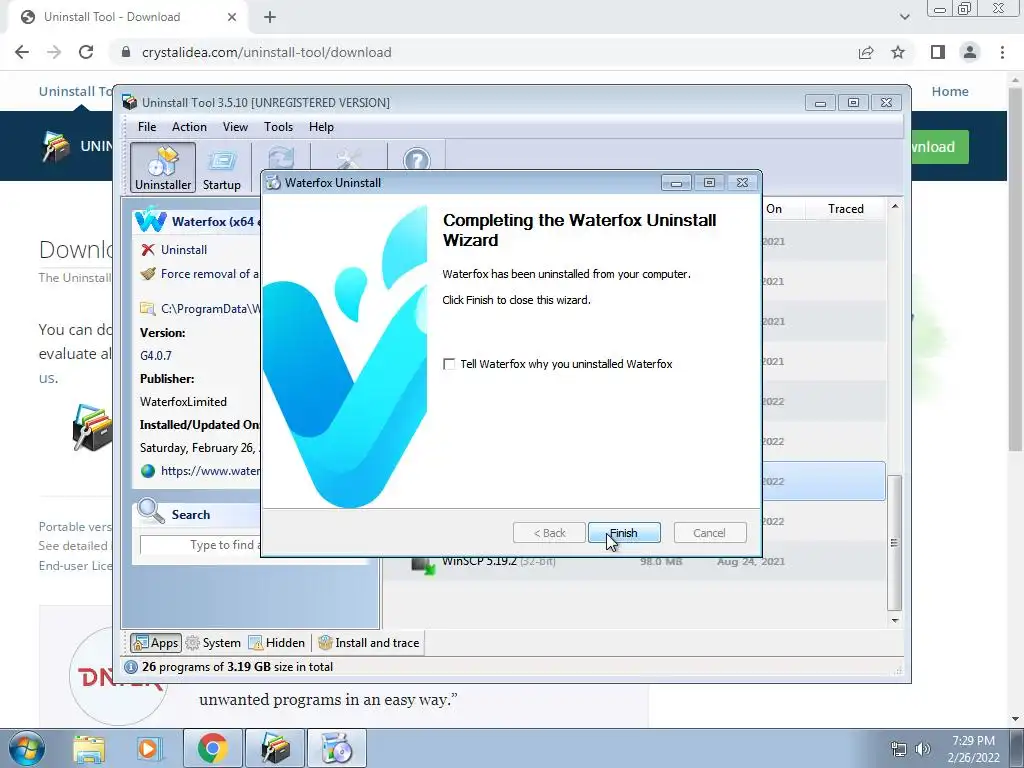Image resolution: width=1024 pixels, height=768 pixels.
Task: Click the Uninstall Tool taskbar icon
Action: tap(275, 748)
